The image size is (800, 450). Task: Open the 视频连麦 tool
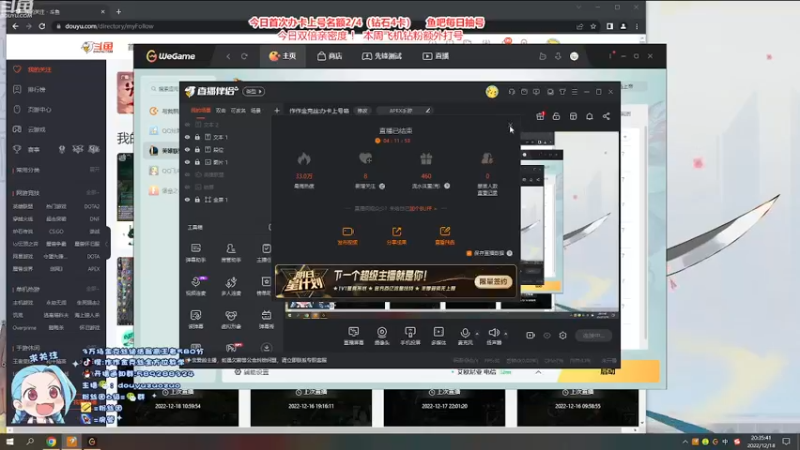[x=196, y=286]
